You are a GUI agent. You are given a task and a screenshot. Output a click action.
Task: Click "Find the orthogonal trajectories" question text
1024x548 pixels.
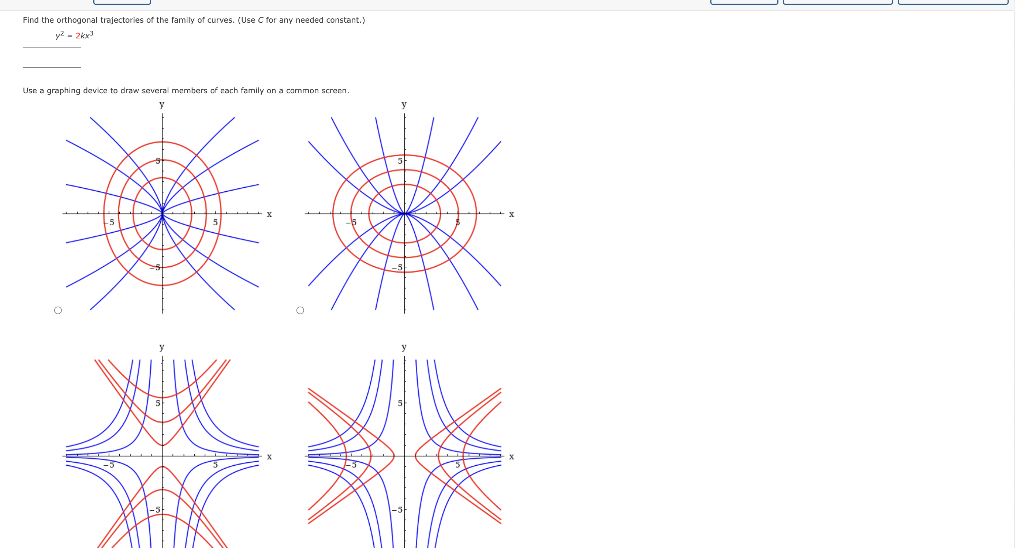[x=194, y=20]
